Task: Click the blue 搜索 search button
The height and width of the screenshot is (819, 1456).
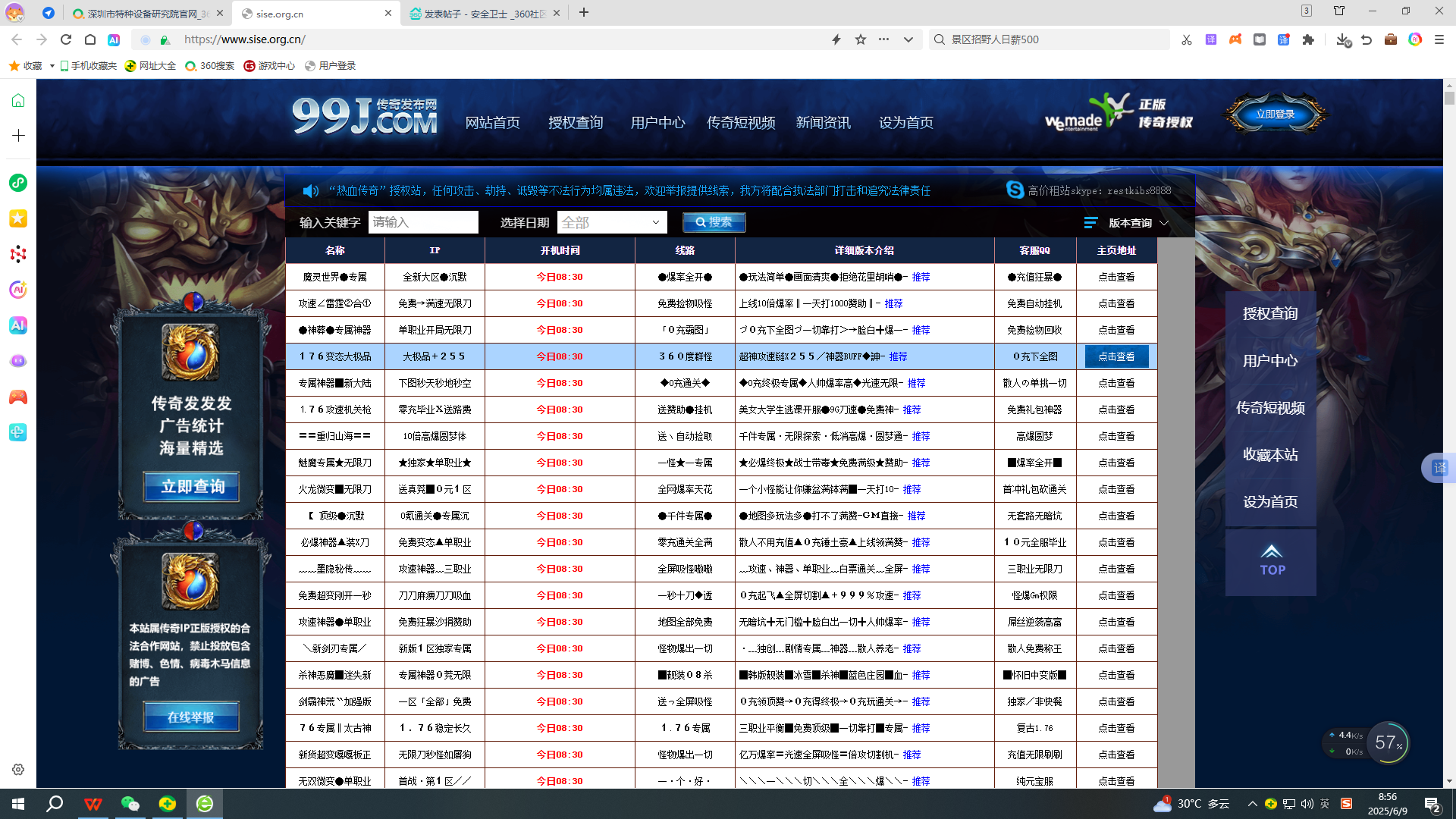Action: [714, 222]
